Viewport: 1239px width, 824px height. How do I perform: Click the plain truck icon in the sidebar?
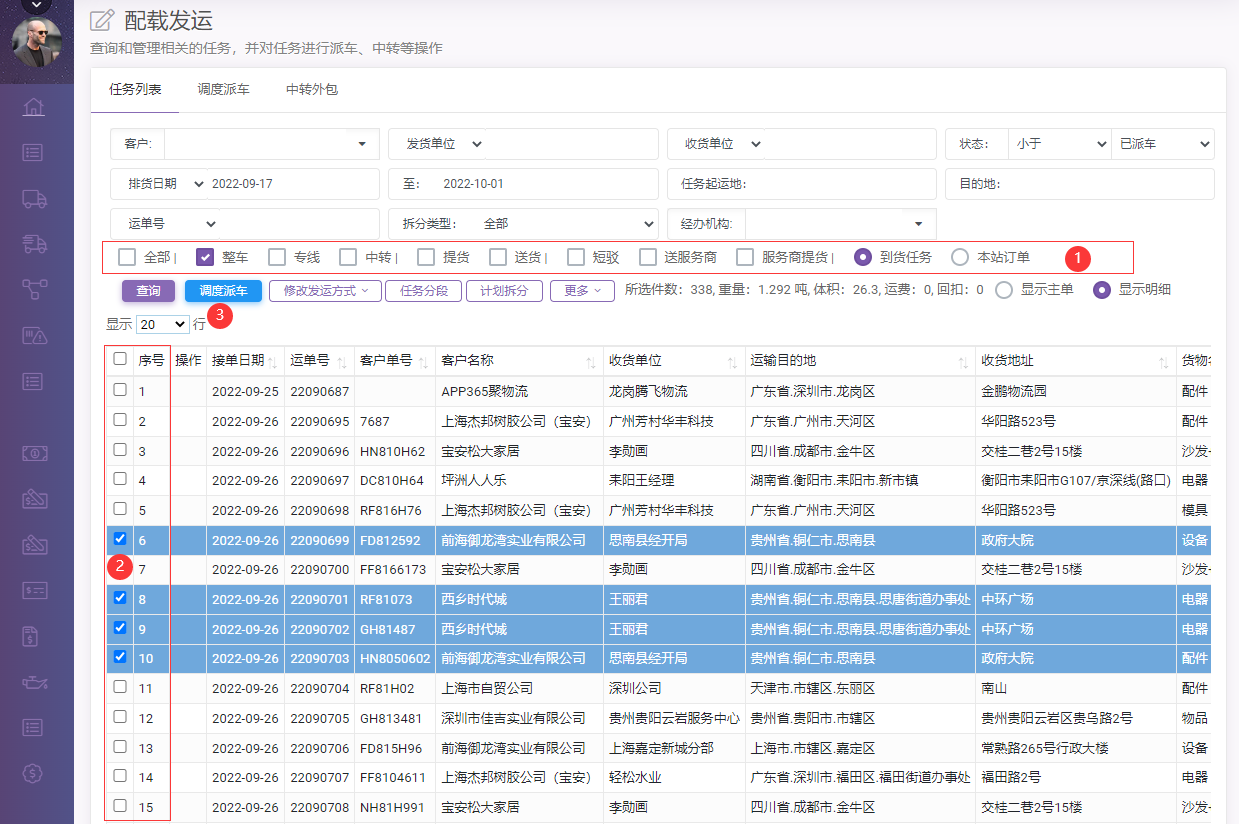point(34,198)
